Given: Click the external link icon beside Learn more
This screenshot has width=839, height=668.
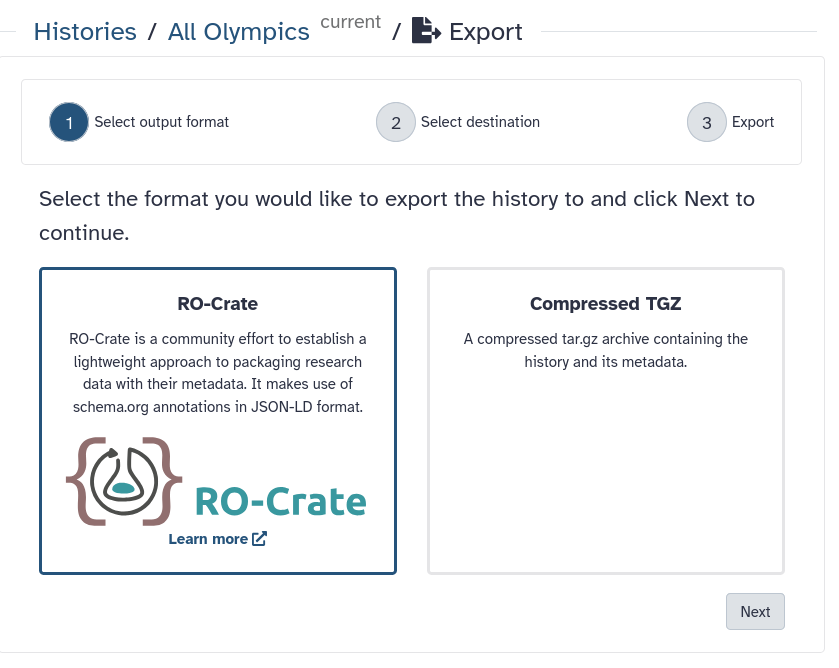Looking at the screenshot, I should point(258,538).
